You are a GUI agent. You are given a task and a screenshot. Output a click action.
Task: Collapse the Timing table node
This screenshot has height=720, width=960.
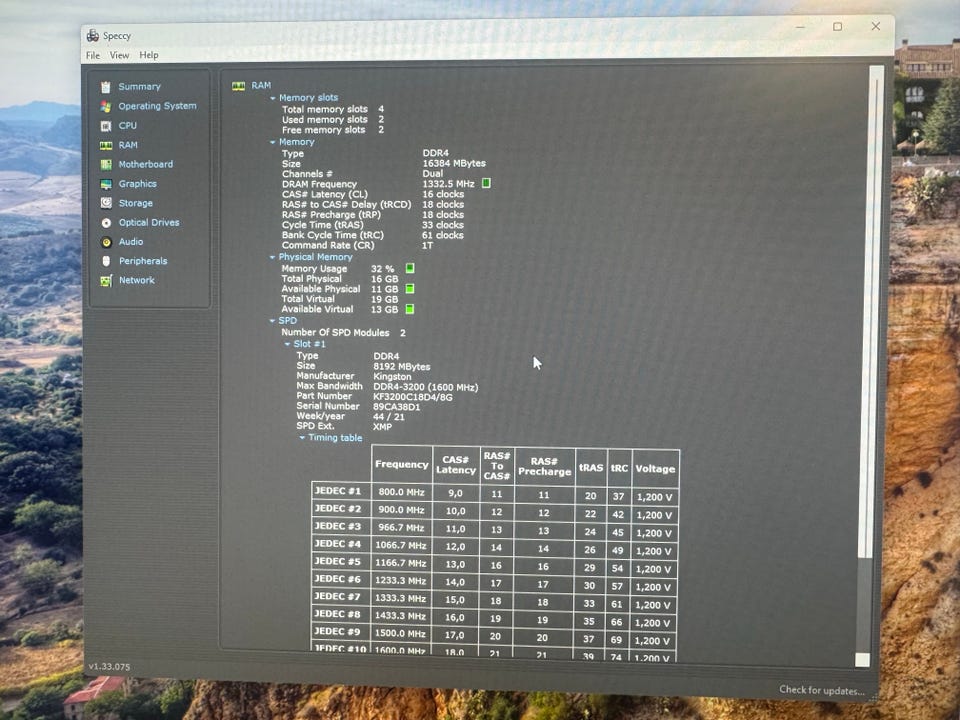pos(302,438)
